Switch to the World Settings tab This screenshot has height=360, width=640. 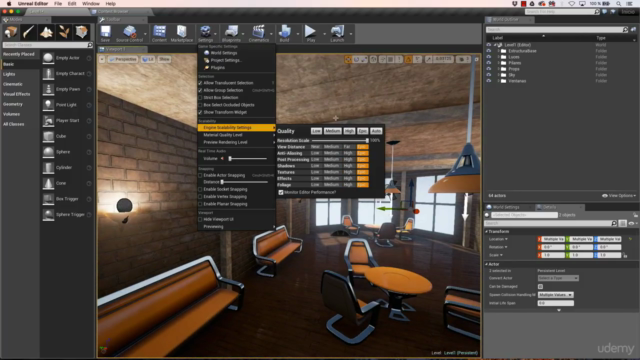(506, 207)
